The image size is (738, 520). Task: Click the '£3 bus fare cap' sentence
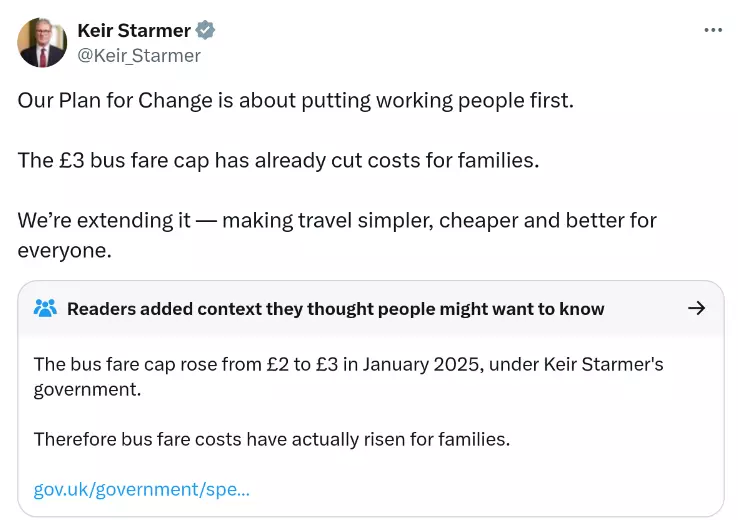coord(278,160)
